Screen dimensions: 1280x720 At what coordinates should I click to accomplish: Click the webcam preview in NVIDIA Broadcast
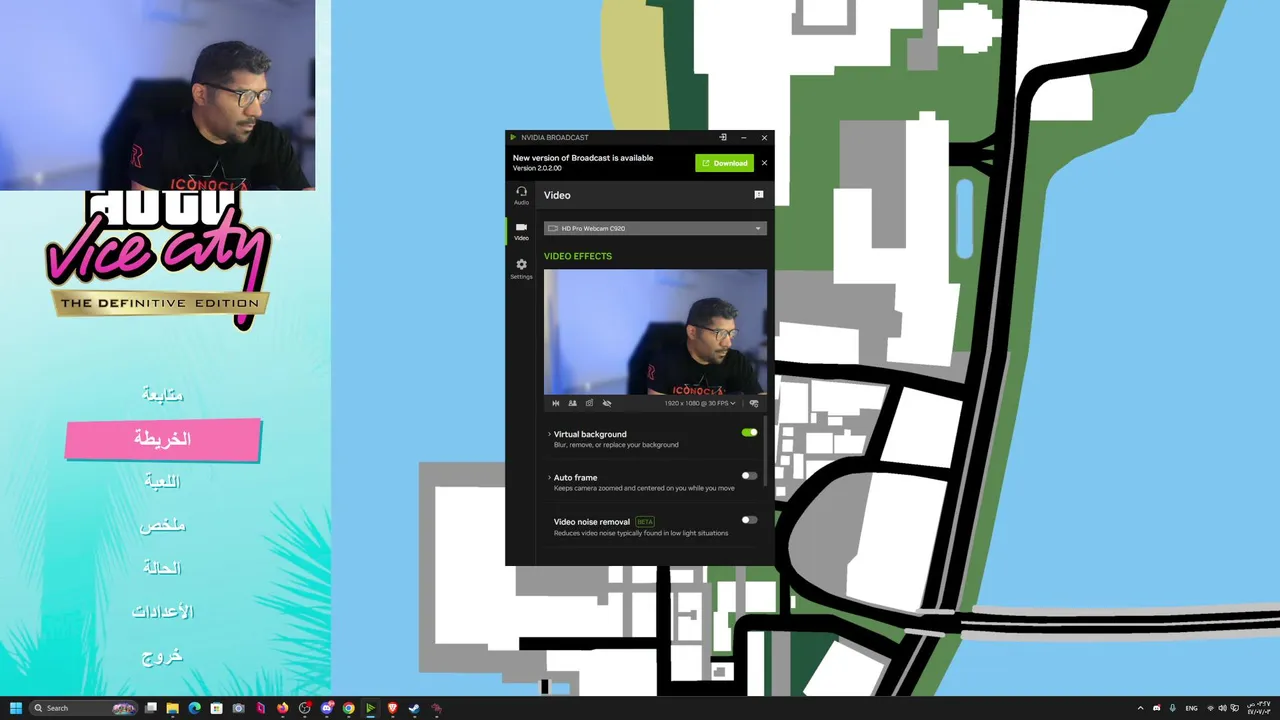[655, 332]
